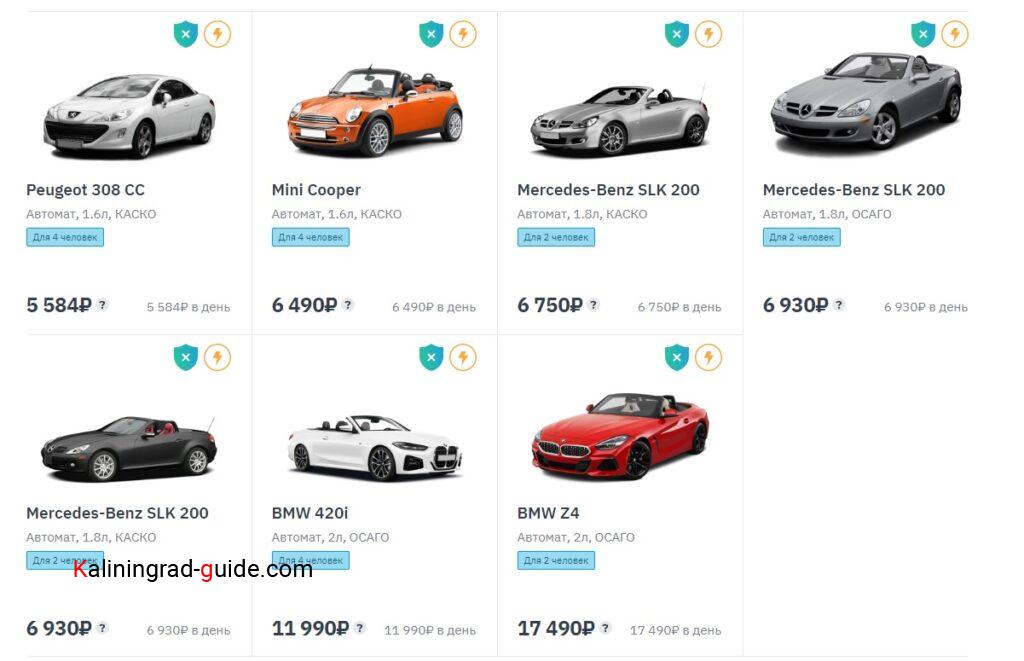Click the lightning icon on Mini Cooper card

point(462,35)
